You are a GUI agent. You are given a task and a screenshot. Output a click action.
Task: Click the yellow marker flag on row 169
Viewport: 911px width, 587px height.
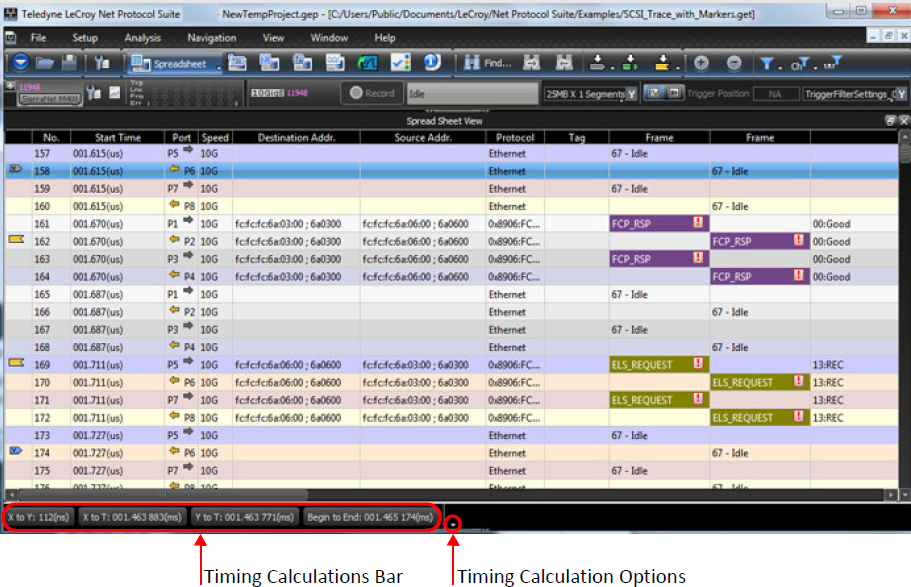click(x=16, y=363)
